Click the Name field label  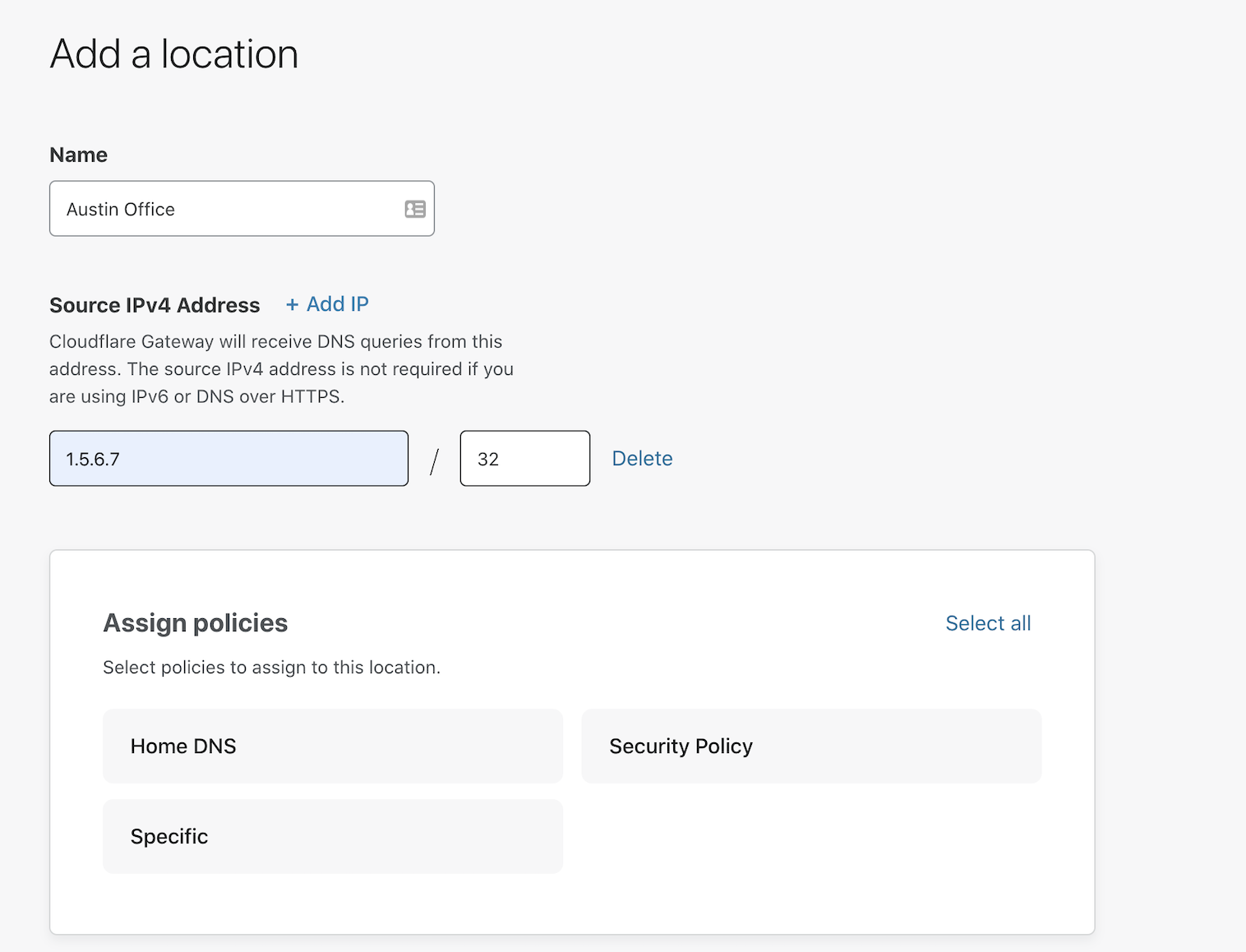click(x=78, y=155)
